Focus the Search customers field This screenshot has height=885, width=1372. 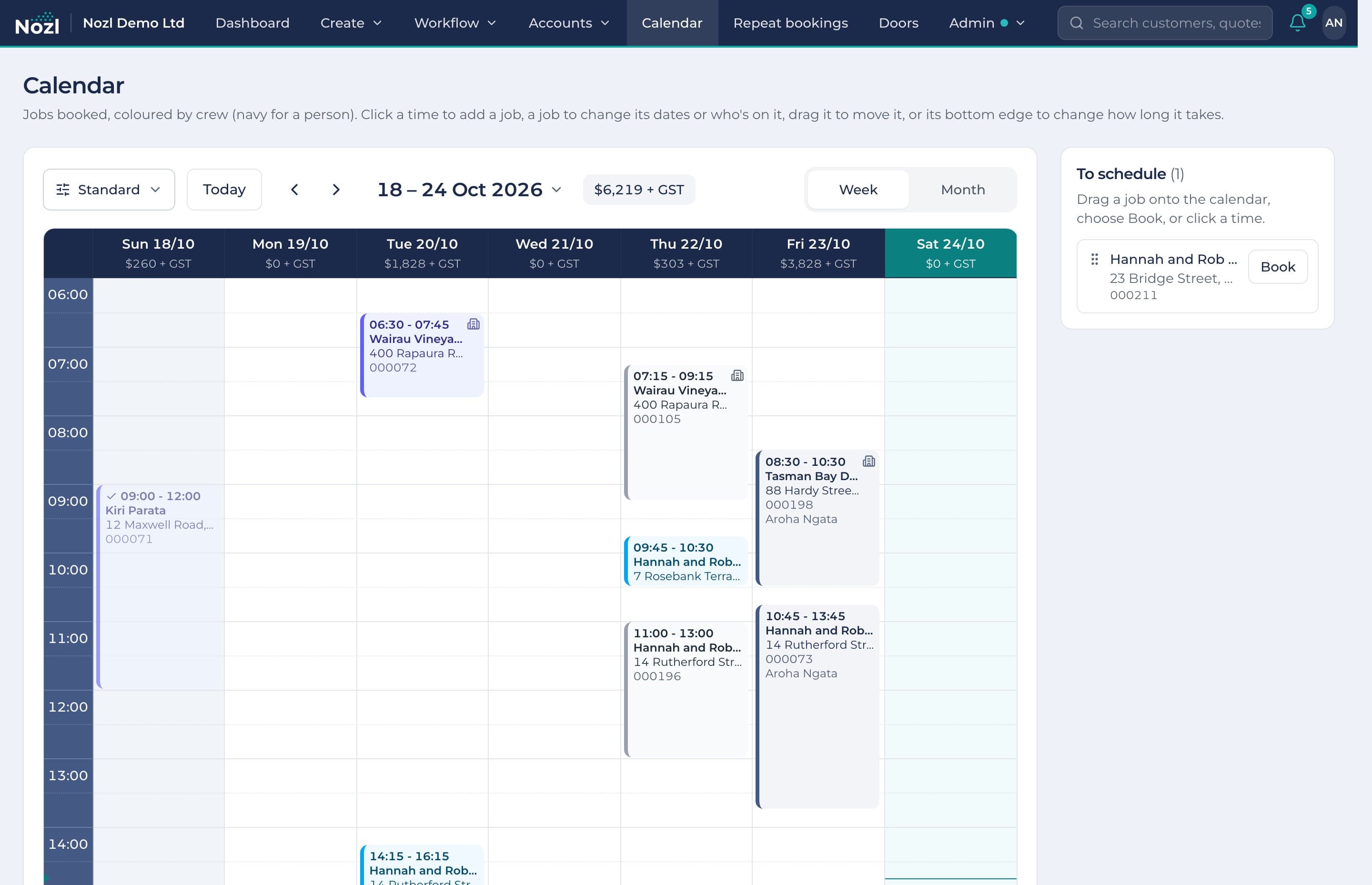[x=1164, y=23]
